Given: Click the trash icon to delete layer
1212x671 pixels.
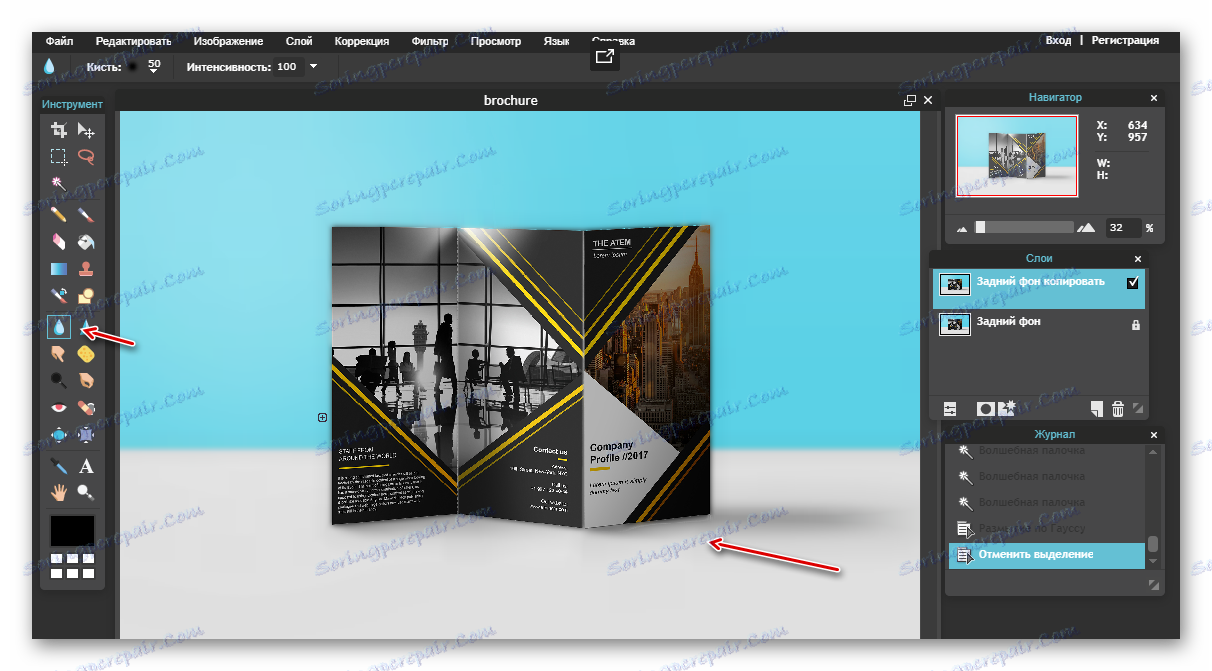Looking at the screenshot, I should point(1118,409).
